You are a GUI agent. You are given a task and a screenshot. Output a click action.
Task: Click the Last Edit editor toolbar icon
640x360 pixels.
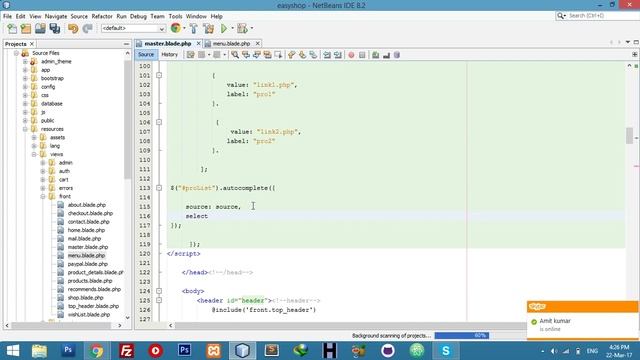click(x=191, y=55)
